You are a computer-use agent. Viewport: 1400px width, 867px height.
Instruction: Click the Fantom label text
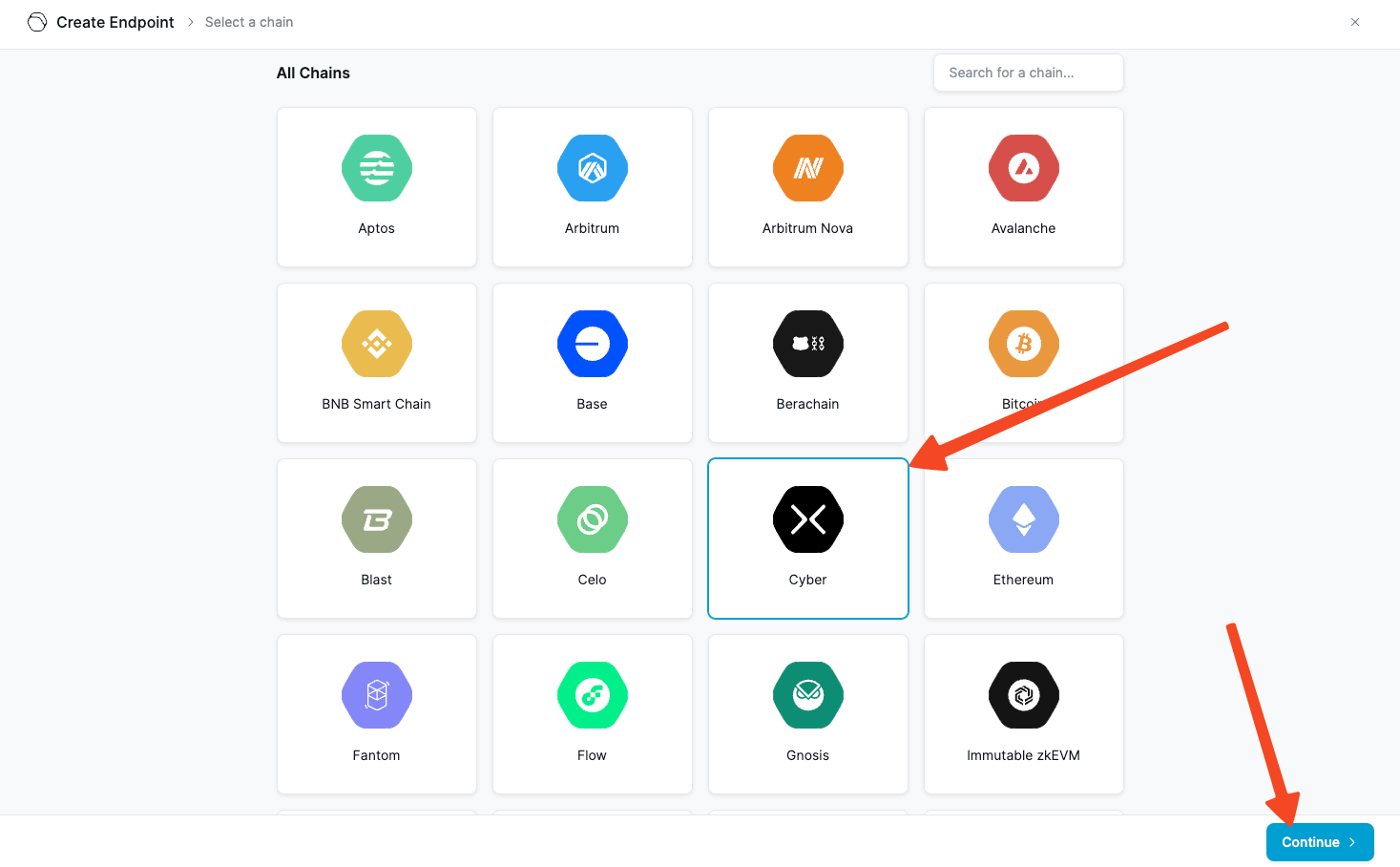tap(377, 755)
